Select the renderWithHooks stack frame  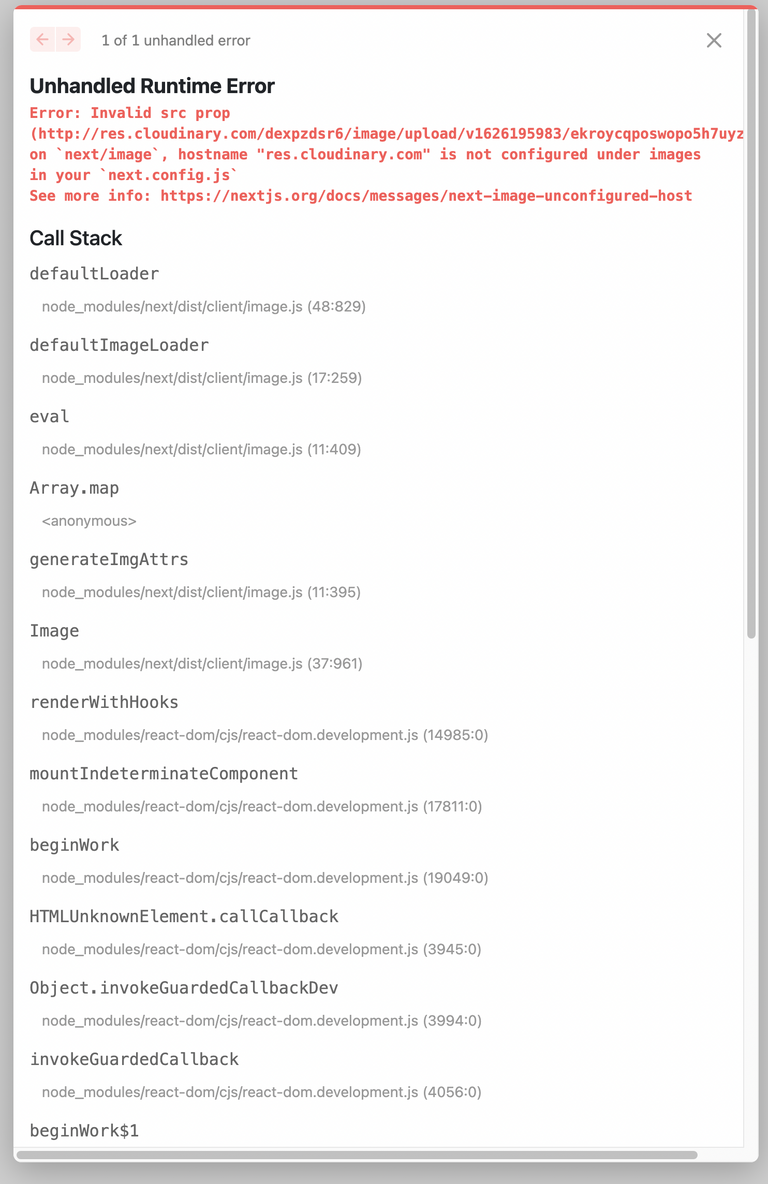pyautogui.click(x=104, y=702)
